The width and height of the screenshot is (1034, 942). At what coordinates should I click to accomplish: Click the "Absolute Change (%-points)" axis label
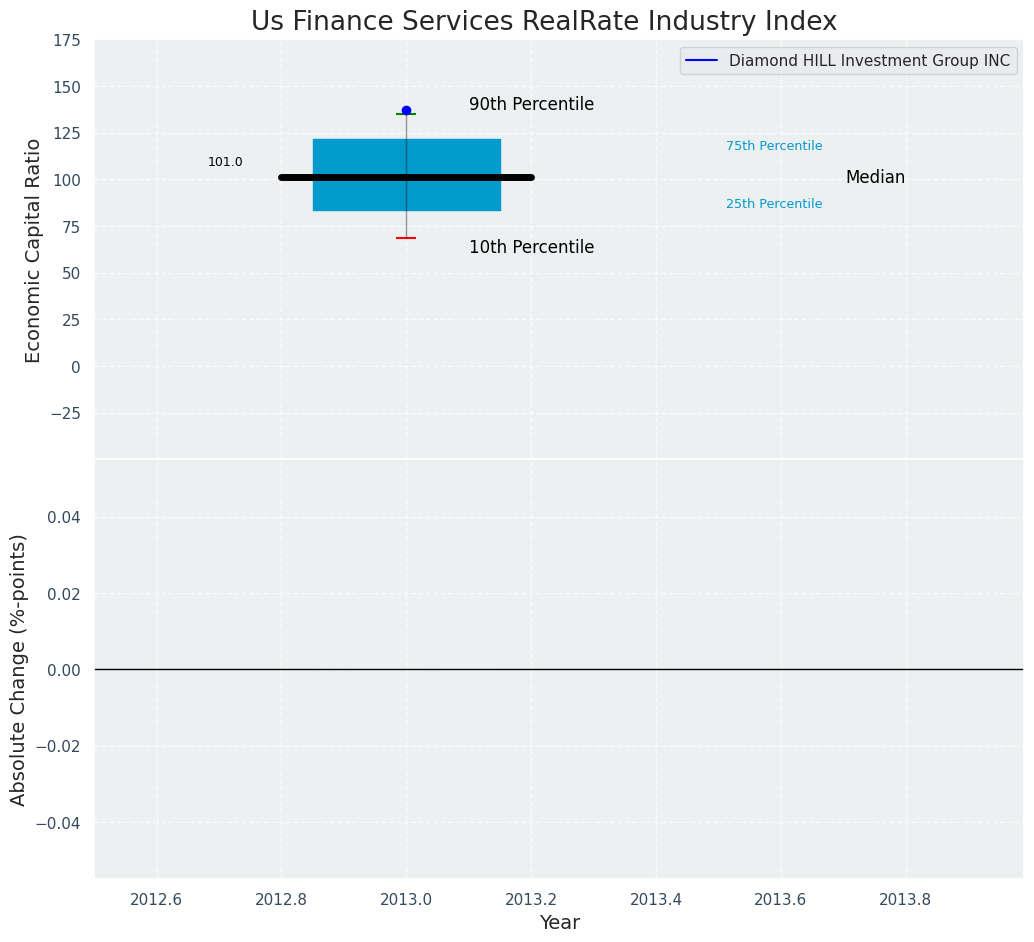19,669
